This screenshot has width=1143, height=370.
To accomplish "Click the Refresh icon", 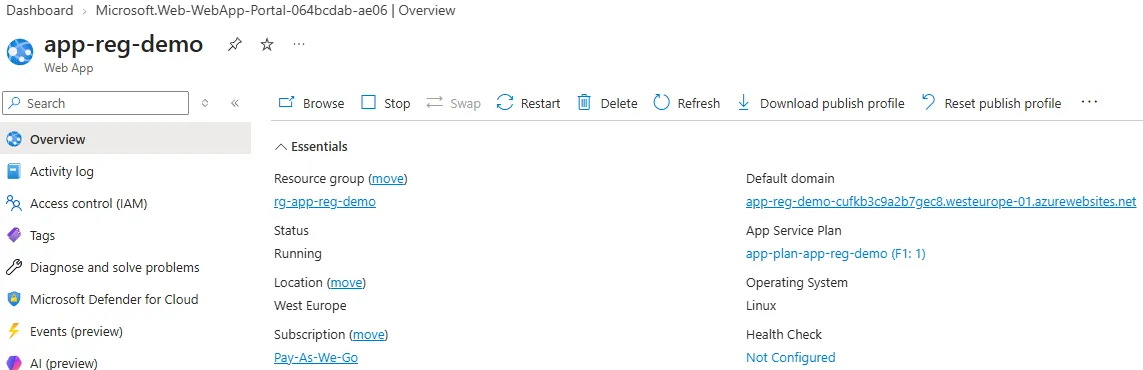I will coord(661,103).
